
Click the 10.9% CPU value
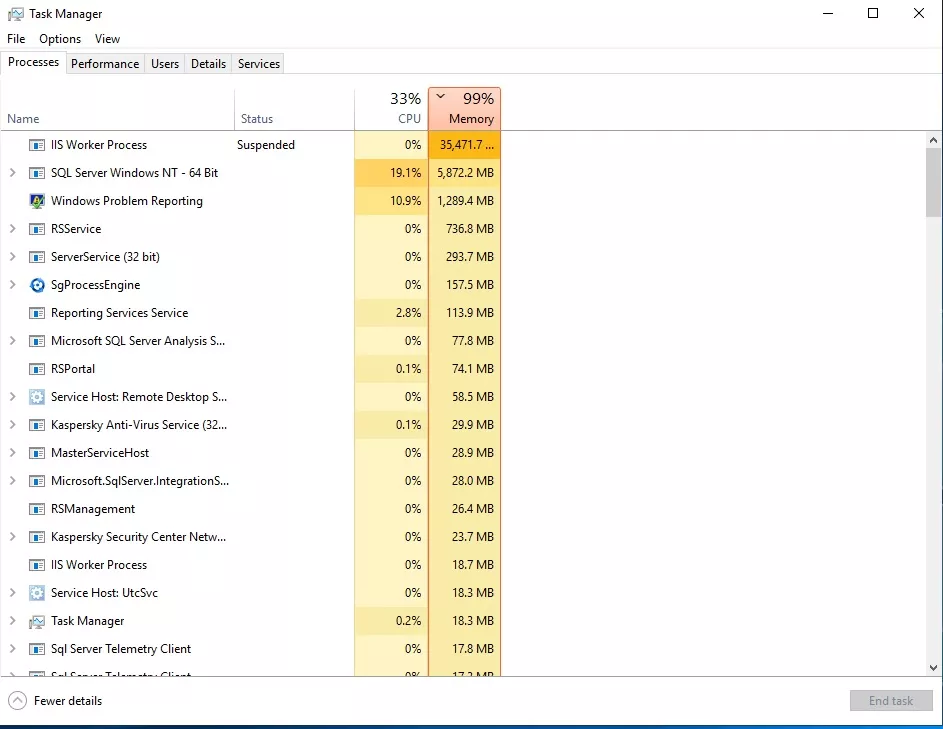[x=405, y=201]
